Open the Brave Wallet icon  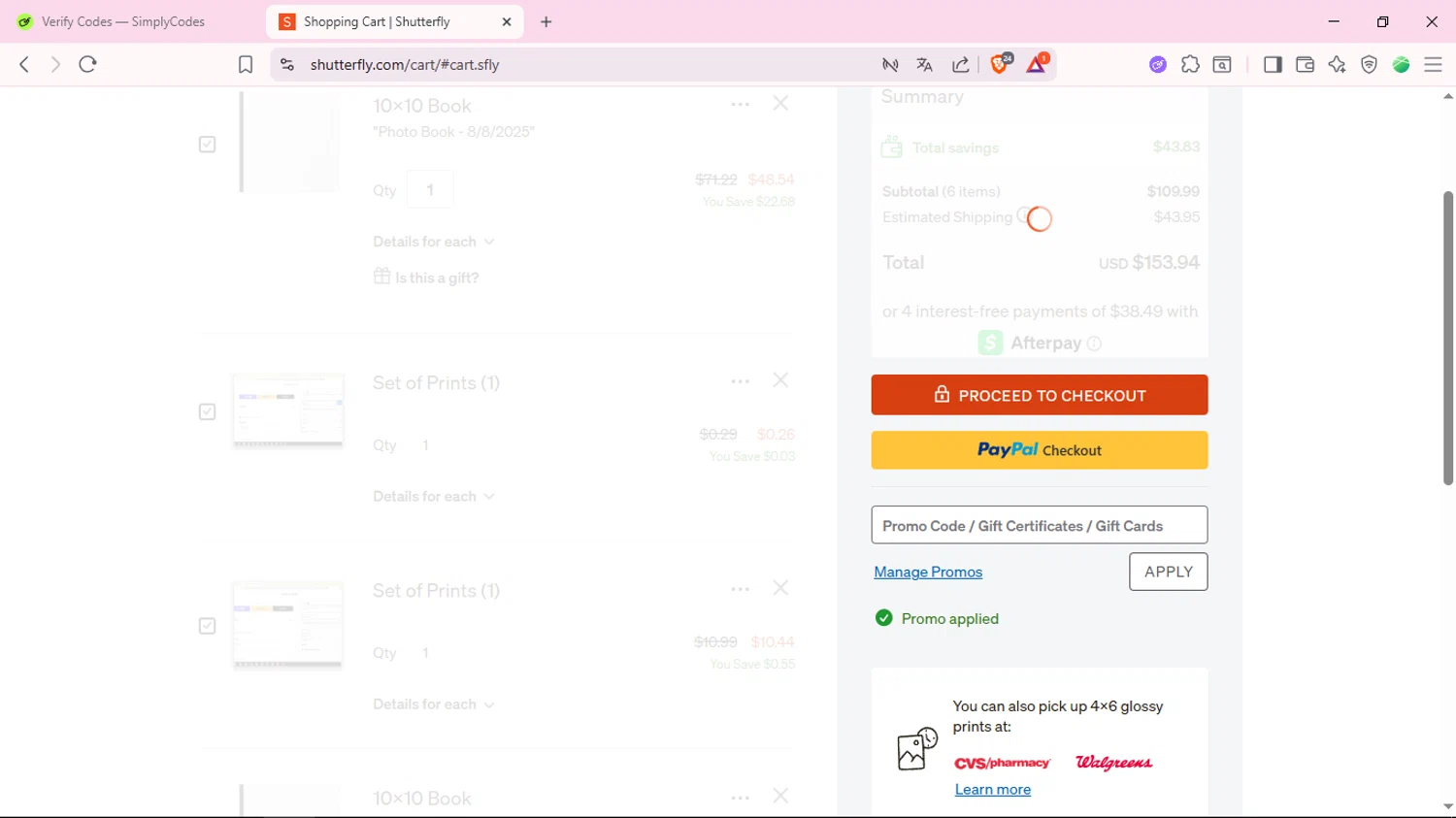[1305, 65]
